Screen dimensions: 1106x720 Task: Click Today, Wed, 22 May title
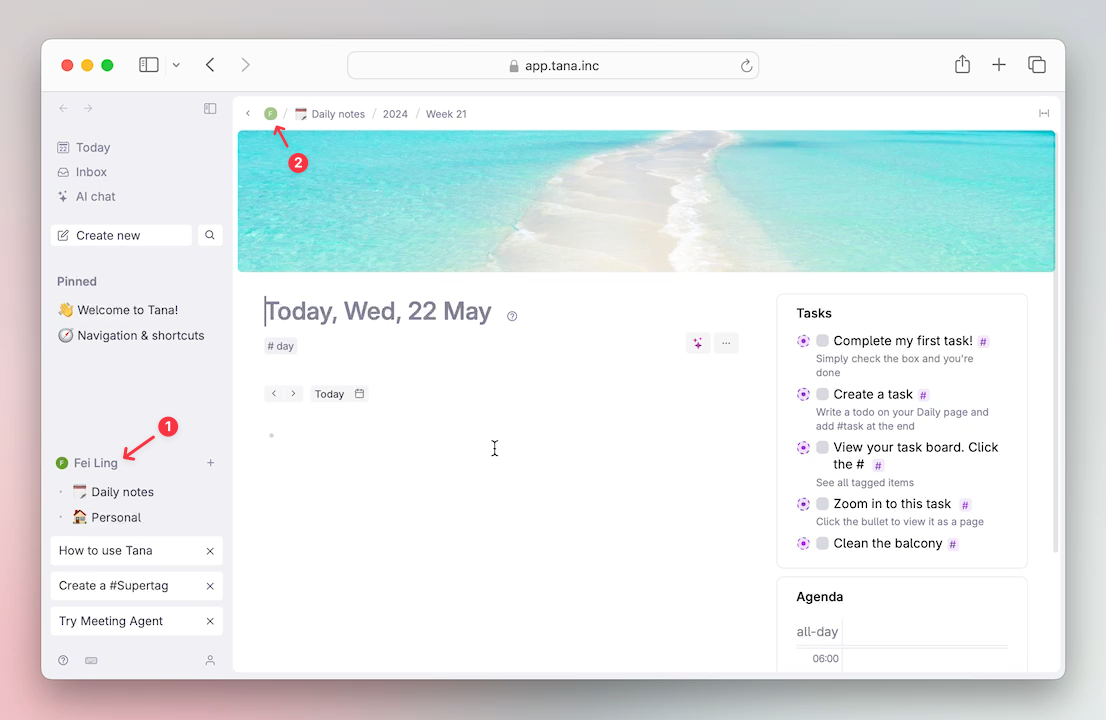(378, 311)
